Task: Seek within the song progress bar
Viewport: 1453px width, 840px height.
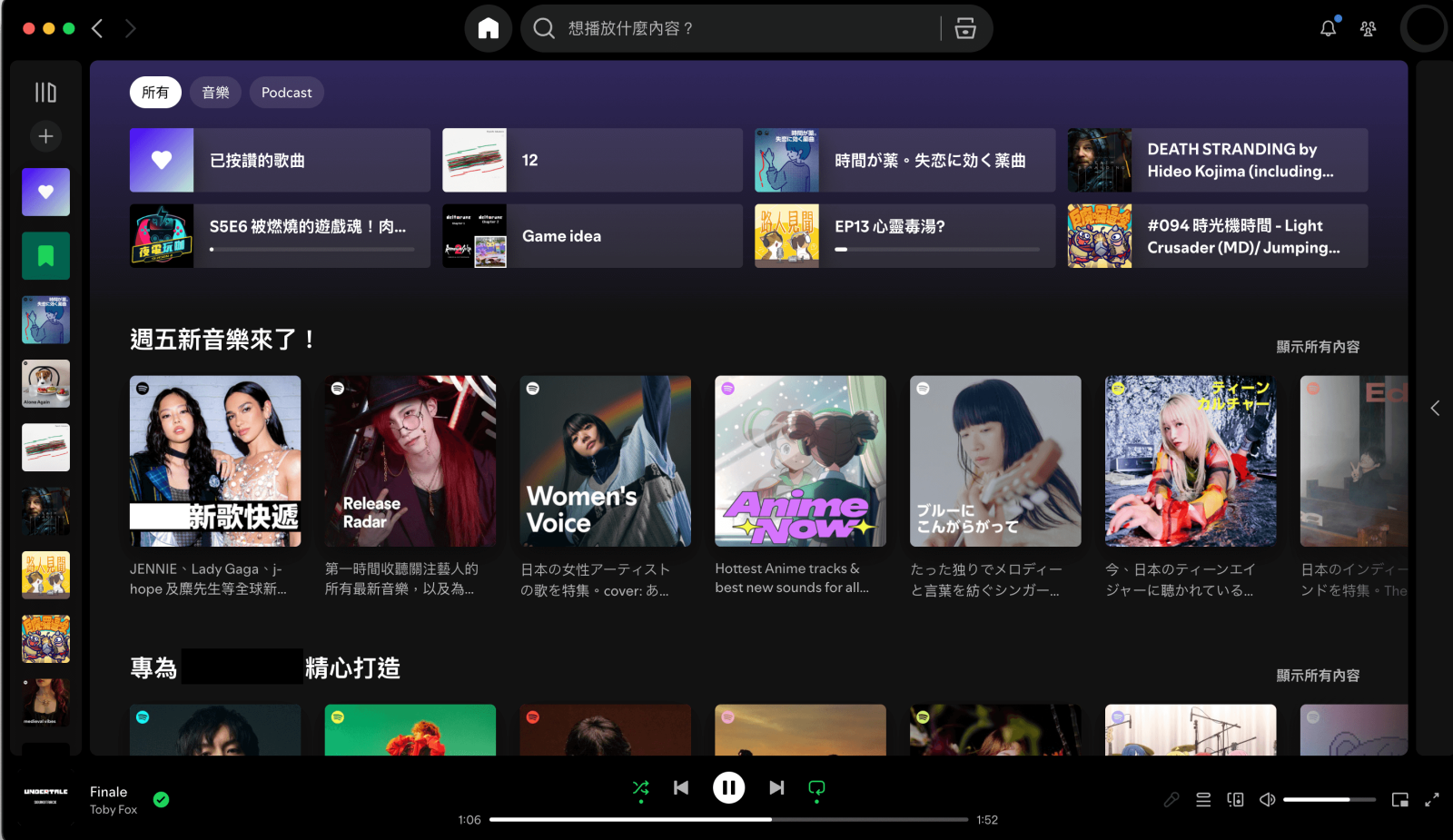Action: click(x=728, y=819)
